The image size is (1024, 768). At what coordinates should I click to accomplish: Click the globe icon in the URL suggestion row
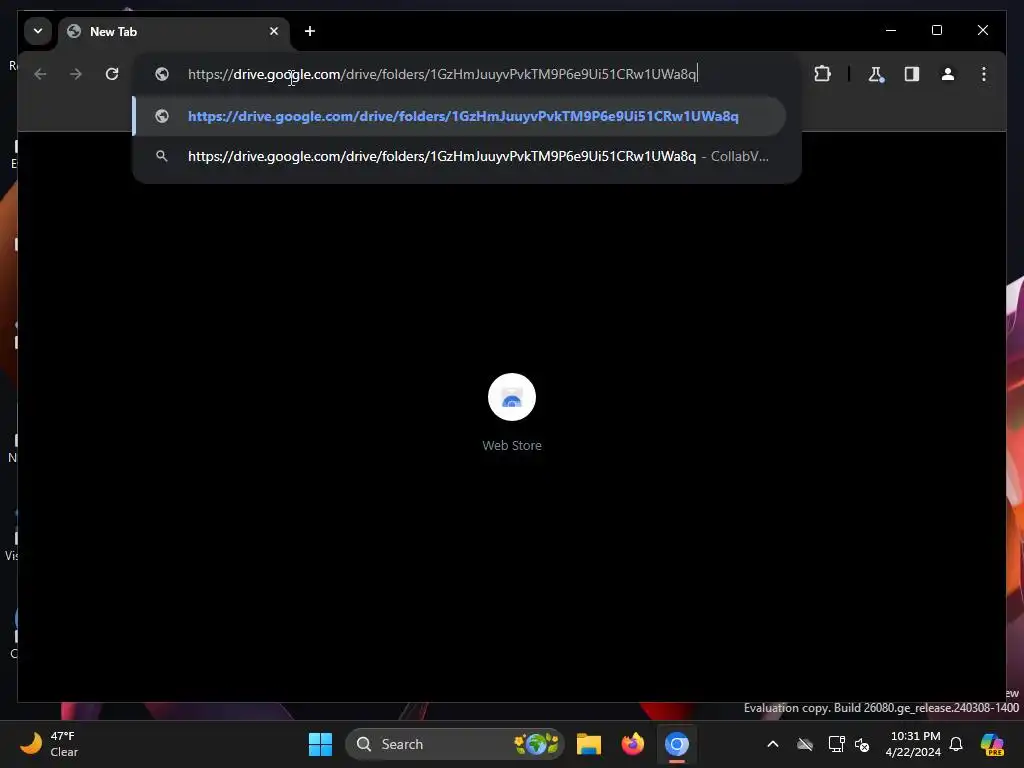[x=162, y=116]
